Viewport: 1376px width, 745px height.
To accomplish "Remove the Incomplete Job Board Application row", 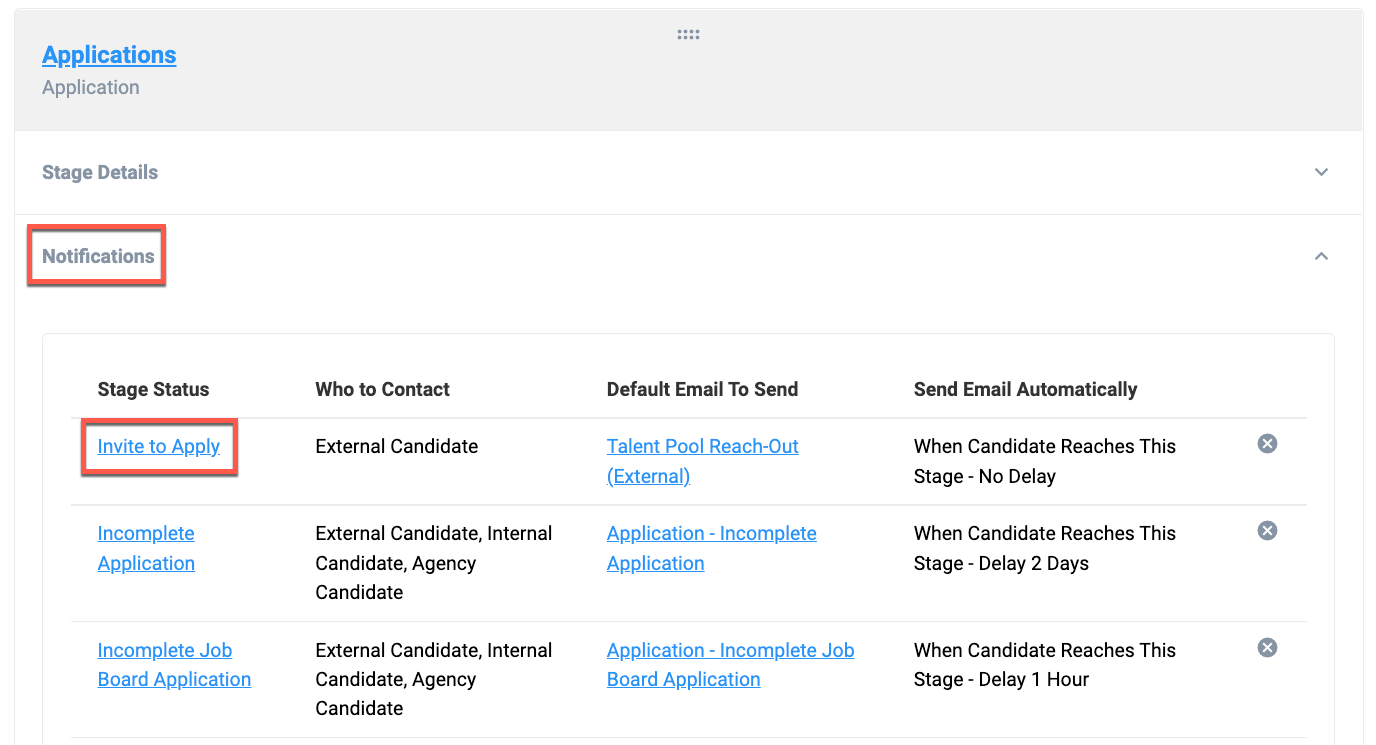I will tap(1267, 648).
